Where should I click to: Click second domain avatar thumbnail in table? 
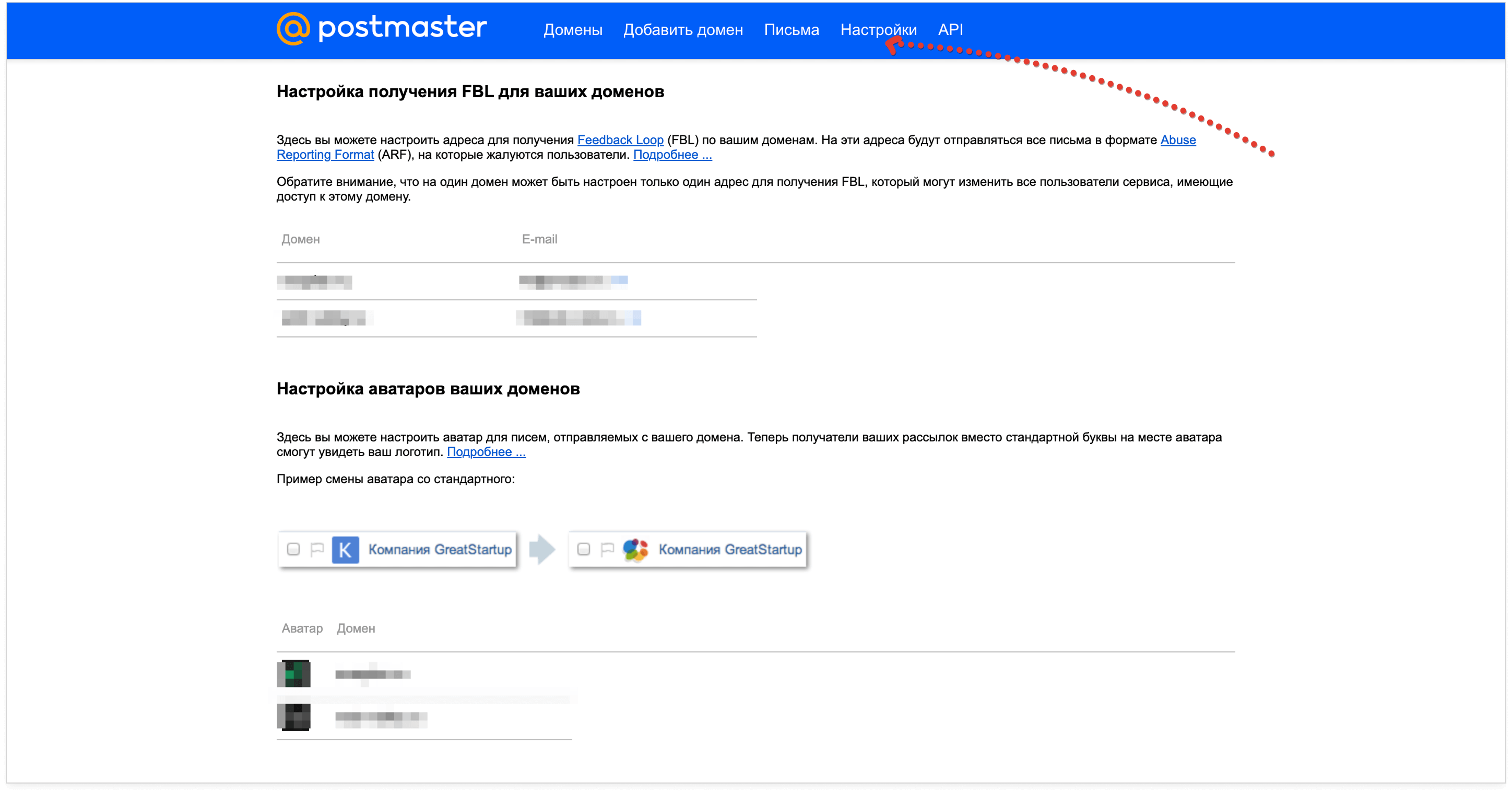click(293, 717)
